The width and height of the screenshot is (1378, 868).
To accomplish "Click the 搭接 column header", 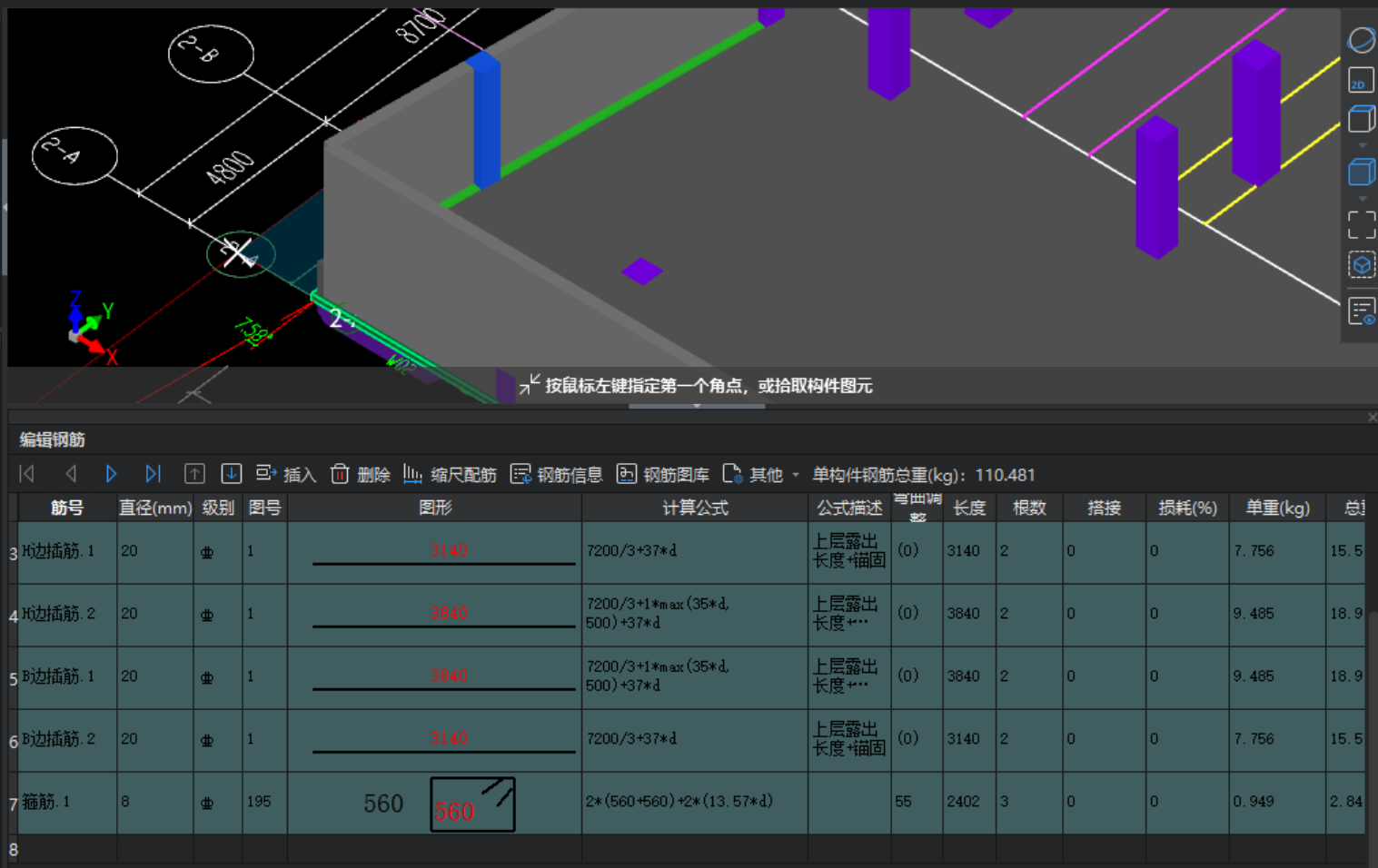I will click(x=1104, y=508).
